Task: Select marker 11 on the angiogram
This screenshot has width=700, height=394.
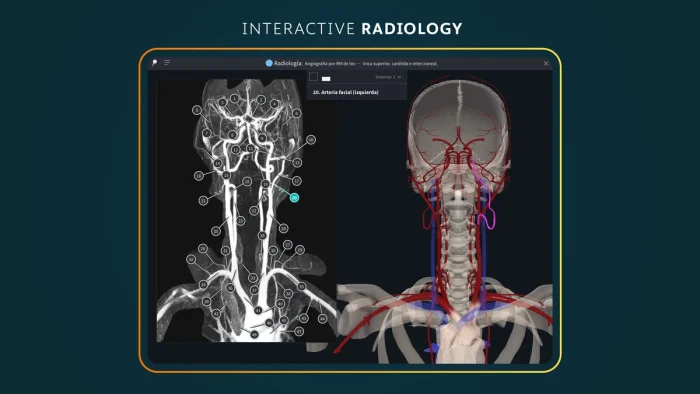Action: 251,148
